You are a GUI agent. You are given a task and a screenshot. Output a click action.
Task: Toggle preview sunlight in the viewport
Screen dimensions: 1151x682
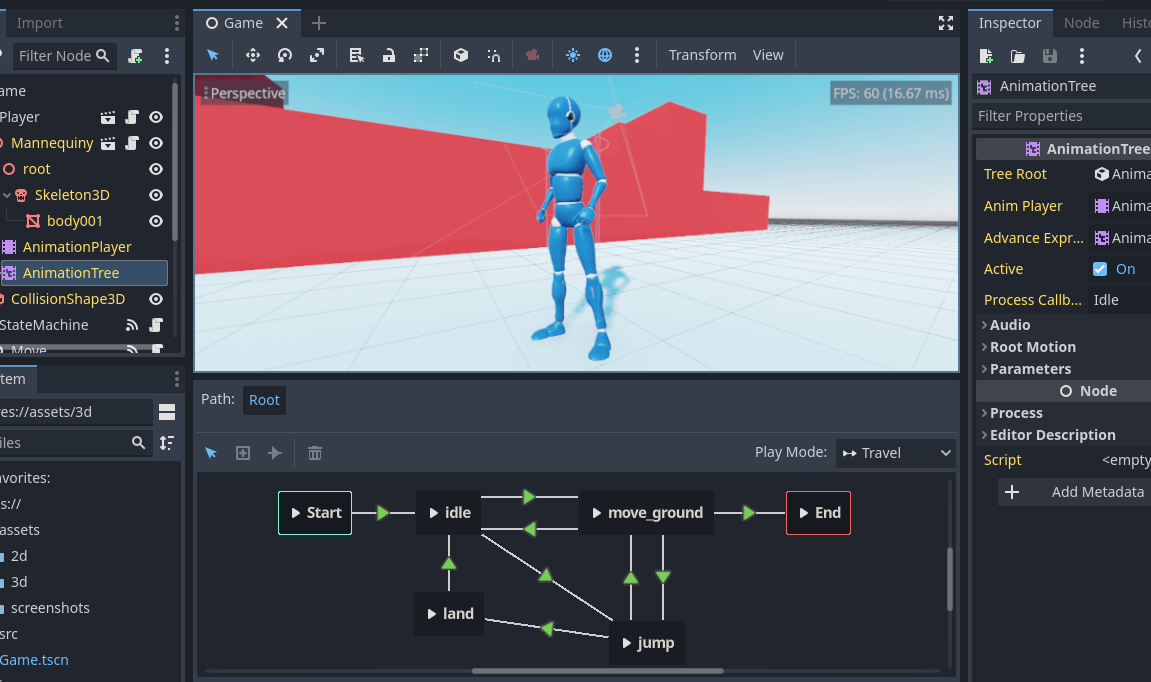[x=573, y=55]
